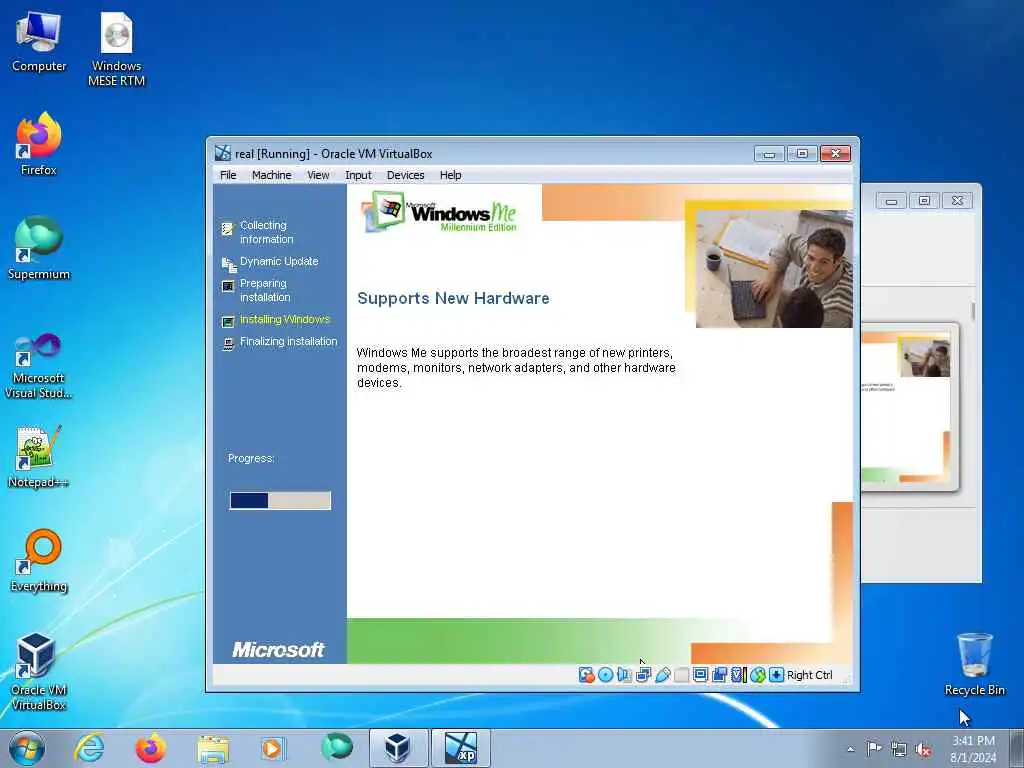Launch Firefox from the taskbar
This screenshot has width=1024, height=768.
pos(150,748)
